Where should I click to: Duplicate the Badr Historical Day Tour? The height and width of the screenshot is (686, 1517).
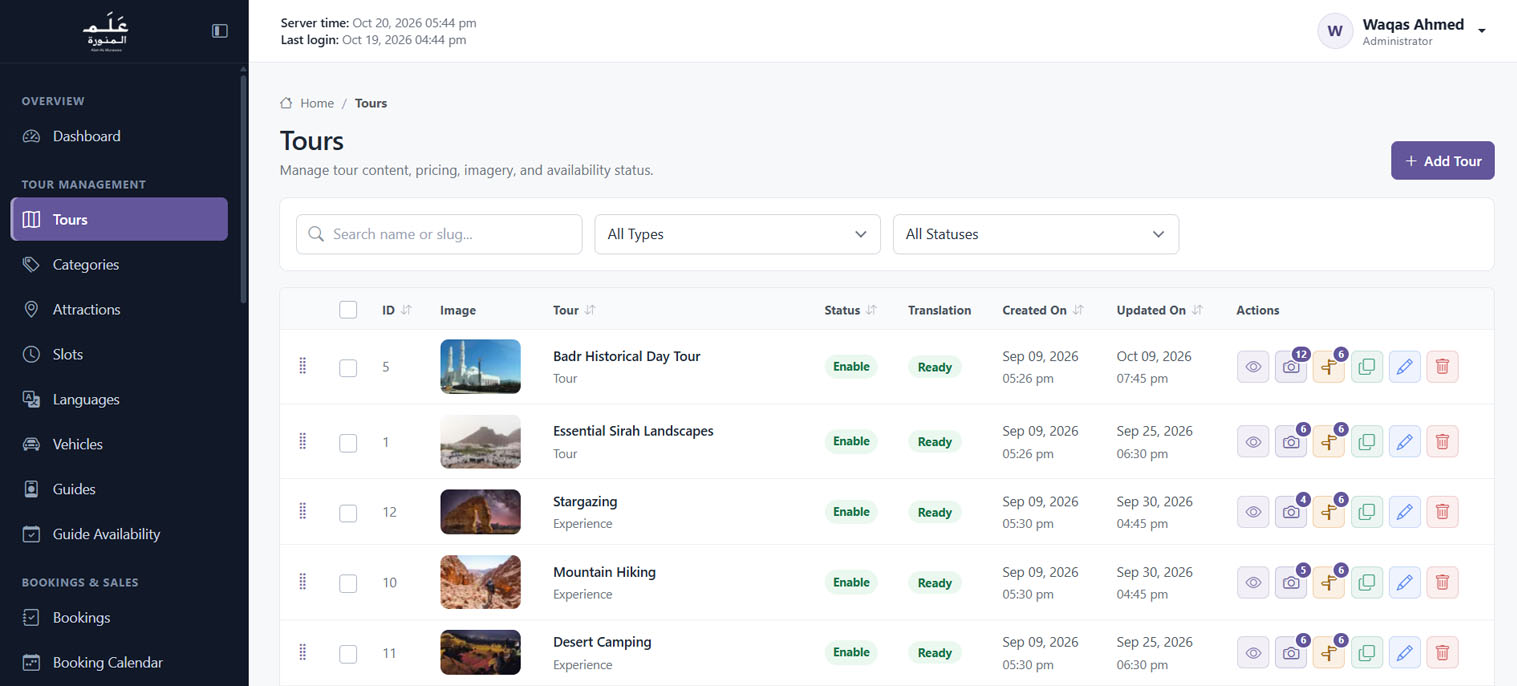click(x=1367, y=367)
